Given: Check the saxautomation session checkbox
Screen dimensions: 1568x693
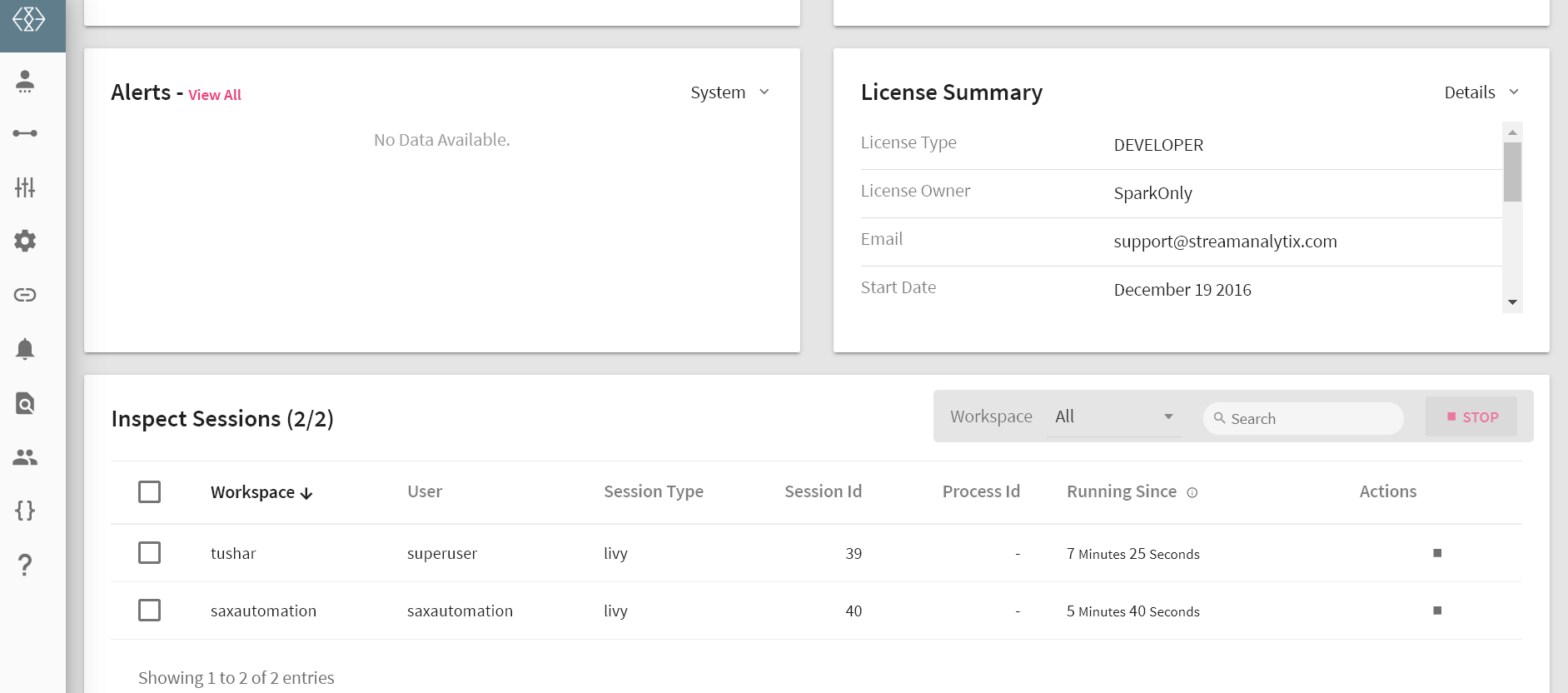Looking at the screenshot, I should [150, 611].
